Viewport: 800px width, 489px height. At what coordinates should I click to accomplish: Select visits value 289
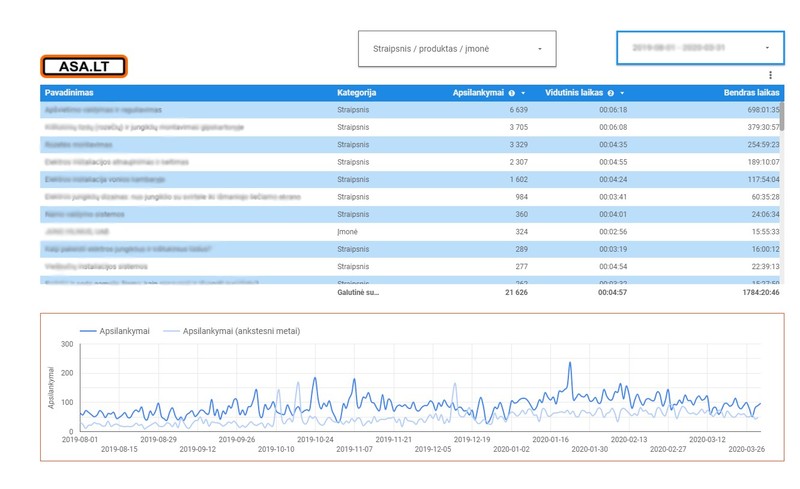click(521, 249)
